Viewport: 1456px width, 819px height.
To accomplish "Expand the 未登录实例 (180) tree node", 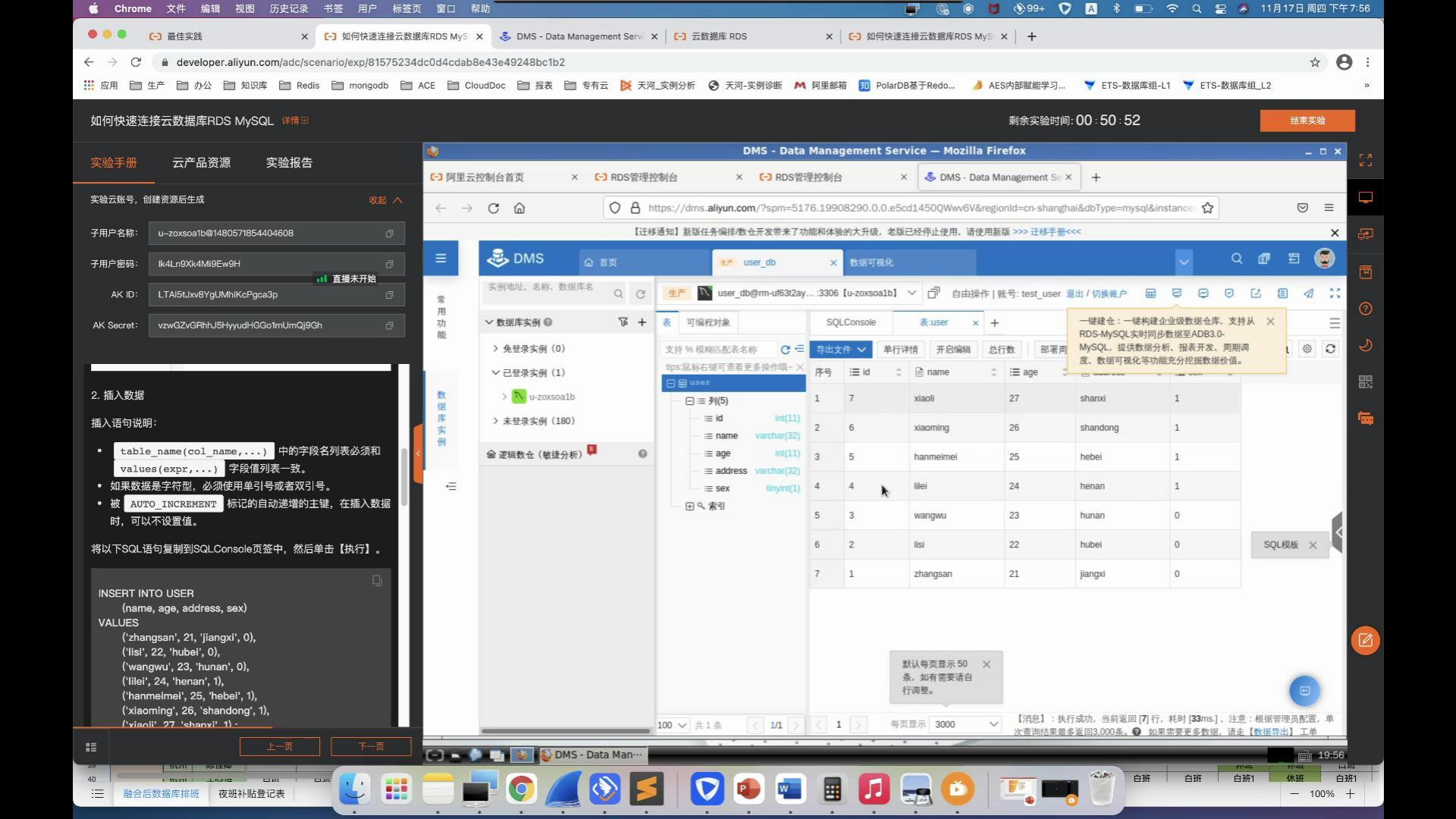I will (496, 421).
